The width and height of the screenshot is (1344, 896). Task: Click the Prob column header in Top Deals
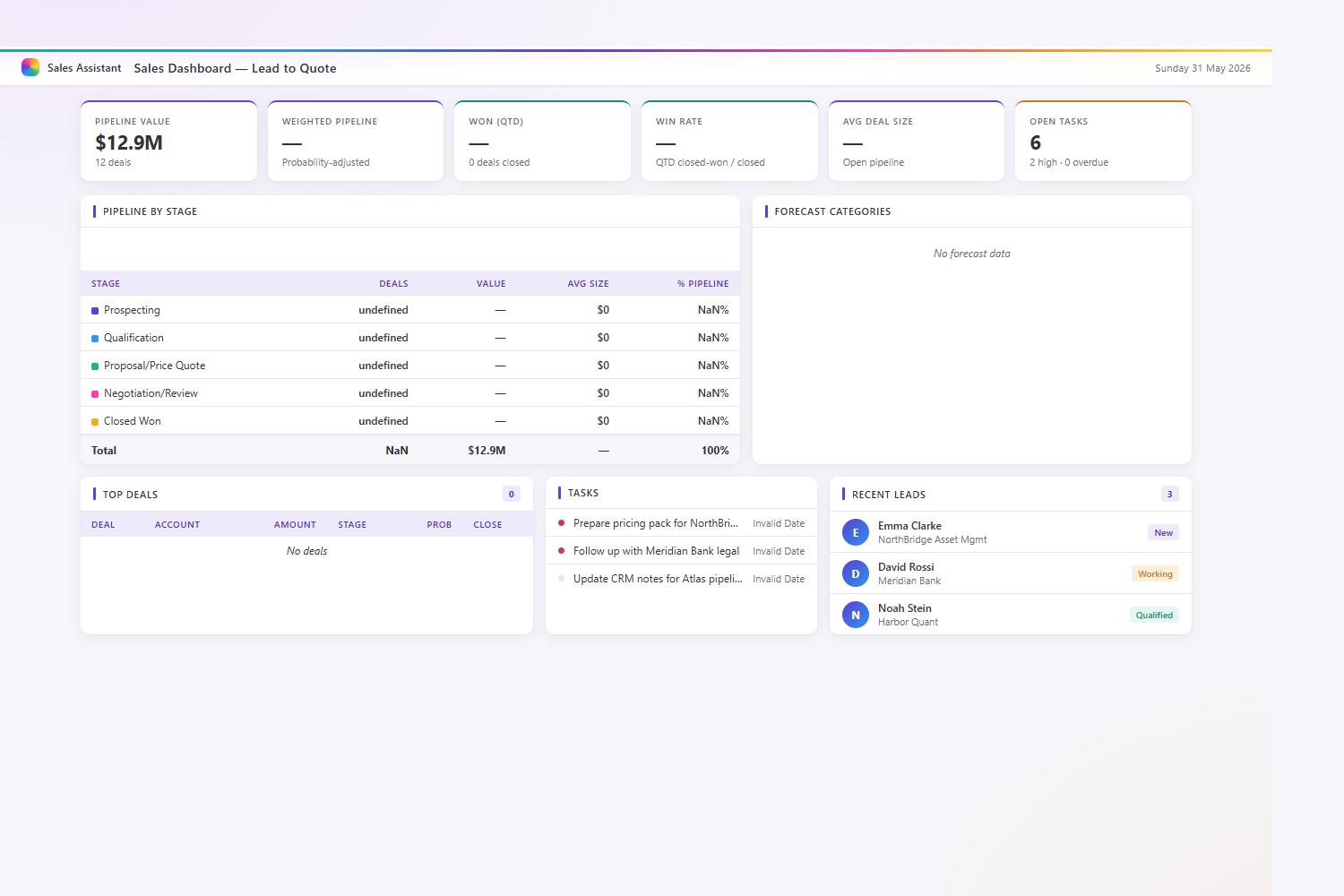(x=439, y=525)
